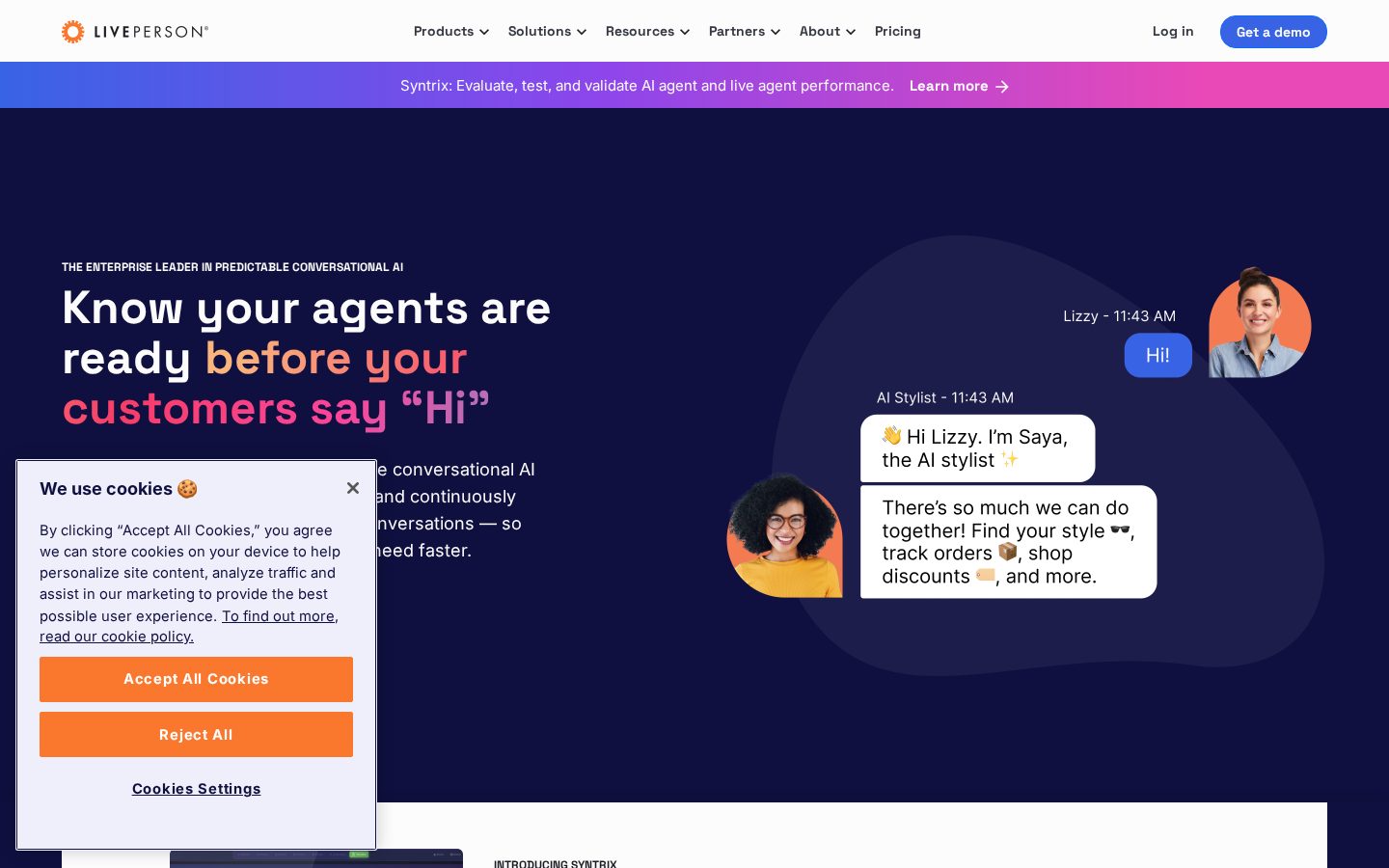Click the 'INTRODUCING SYNTRIX' label
The width and height of the screenshot is (1389, 868).
(555, 863)
